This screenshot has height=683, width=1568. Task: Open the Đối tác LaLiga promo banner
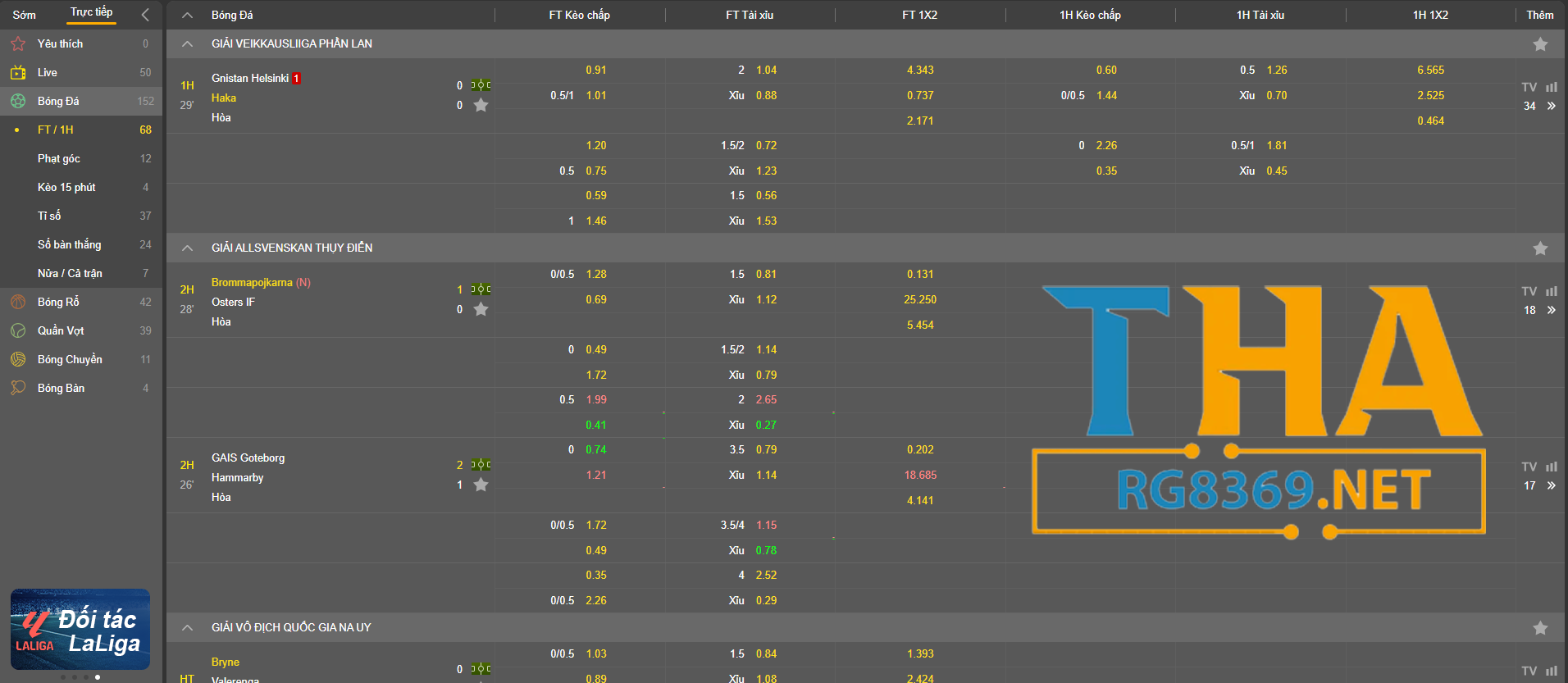(80, 629)
